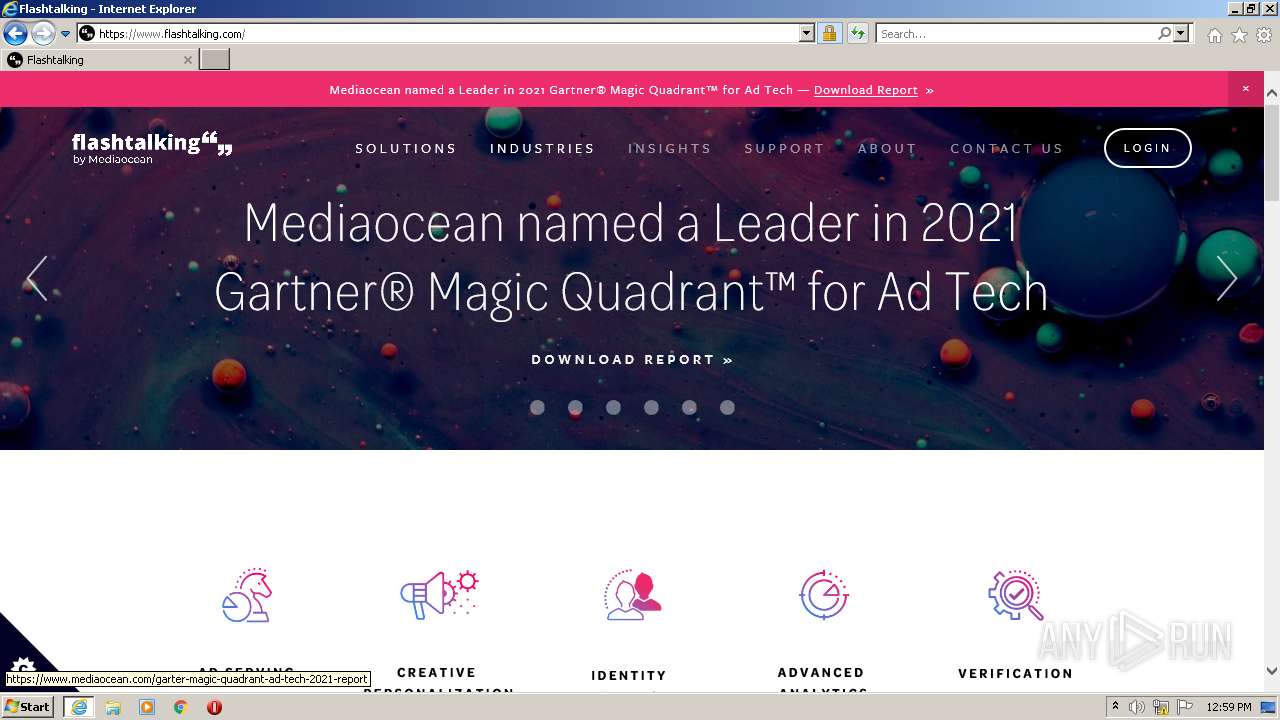Close the Flashtalking tab

pyautogui.click(x=187, y=60)
